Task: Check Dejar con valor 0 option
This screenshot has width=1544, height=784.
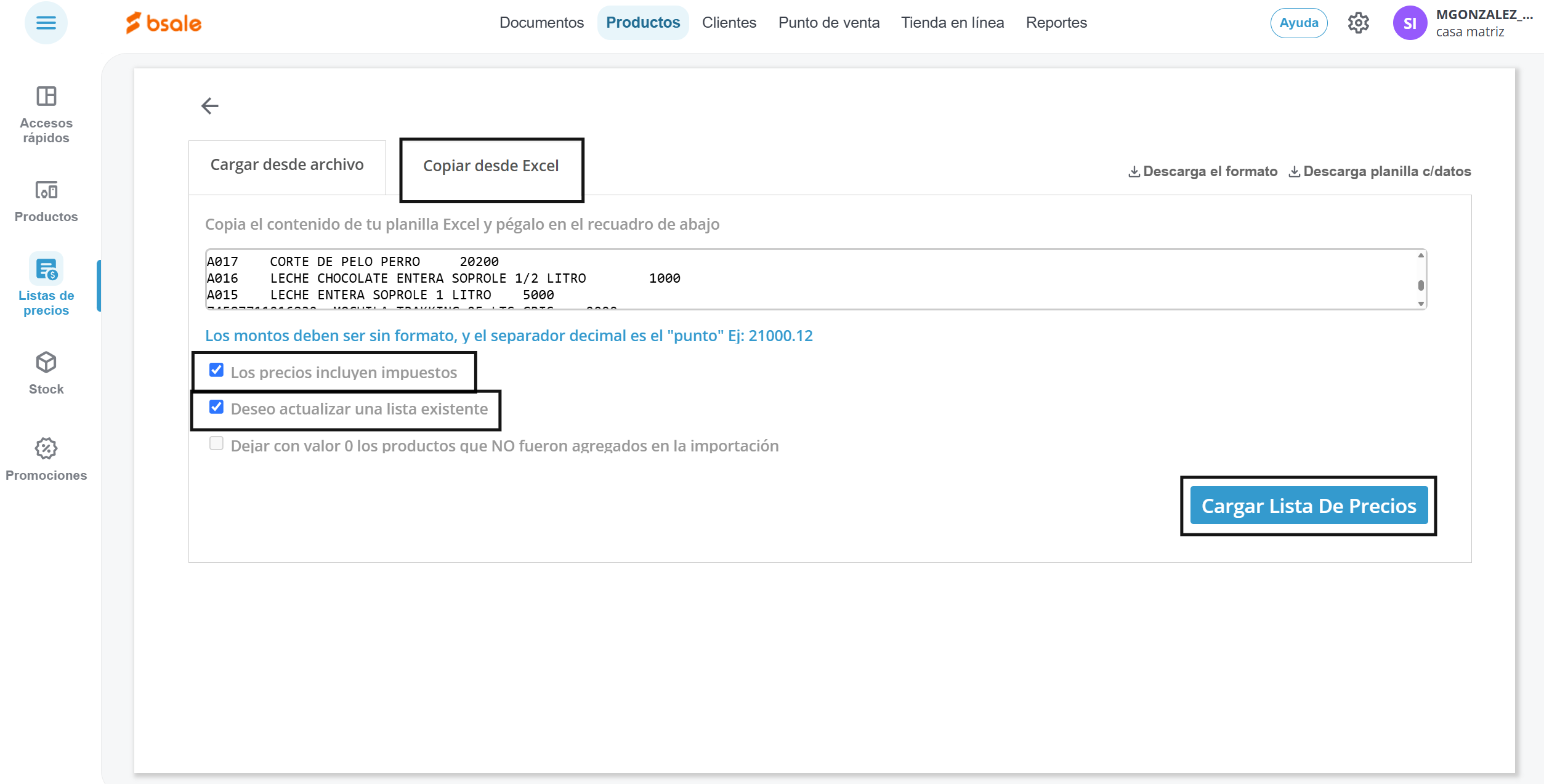Action: tap(216, 443)
